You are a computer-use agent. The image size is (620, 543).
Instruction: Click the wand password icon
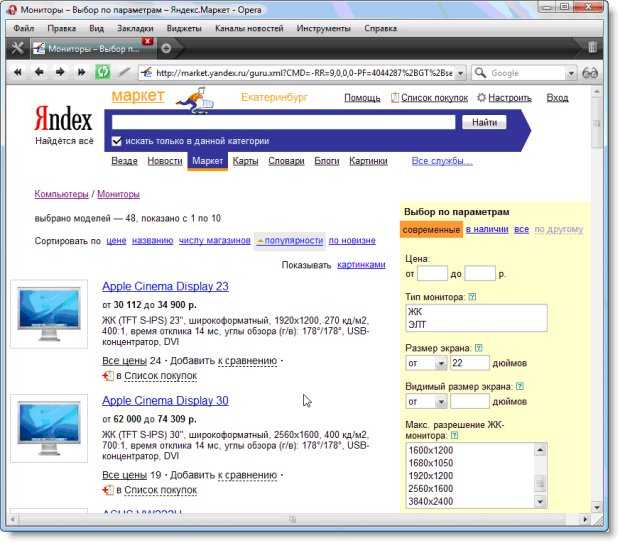tap(124, 72)
